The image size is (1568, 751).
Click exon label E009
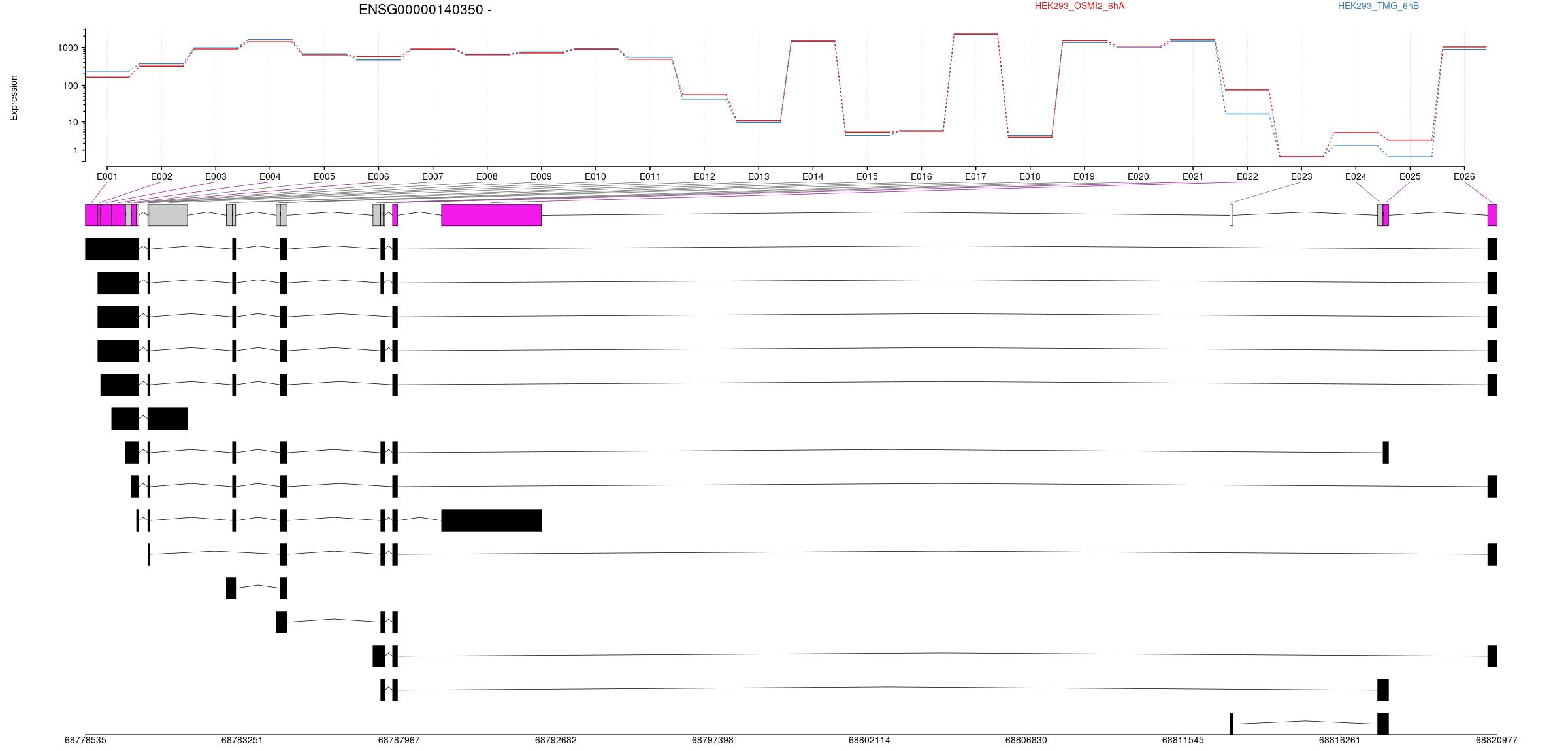[x=541, y=176]
